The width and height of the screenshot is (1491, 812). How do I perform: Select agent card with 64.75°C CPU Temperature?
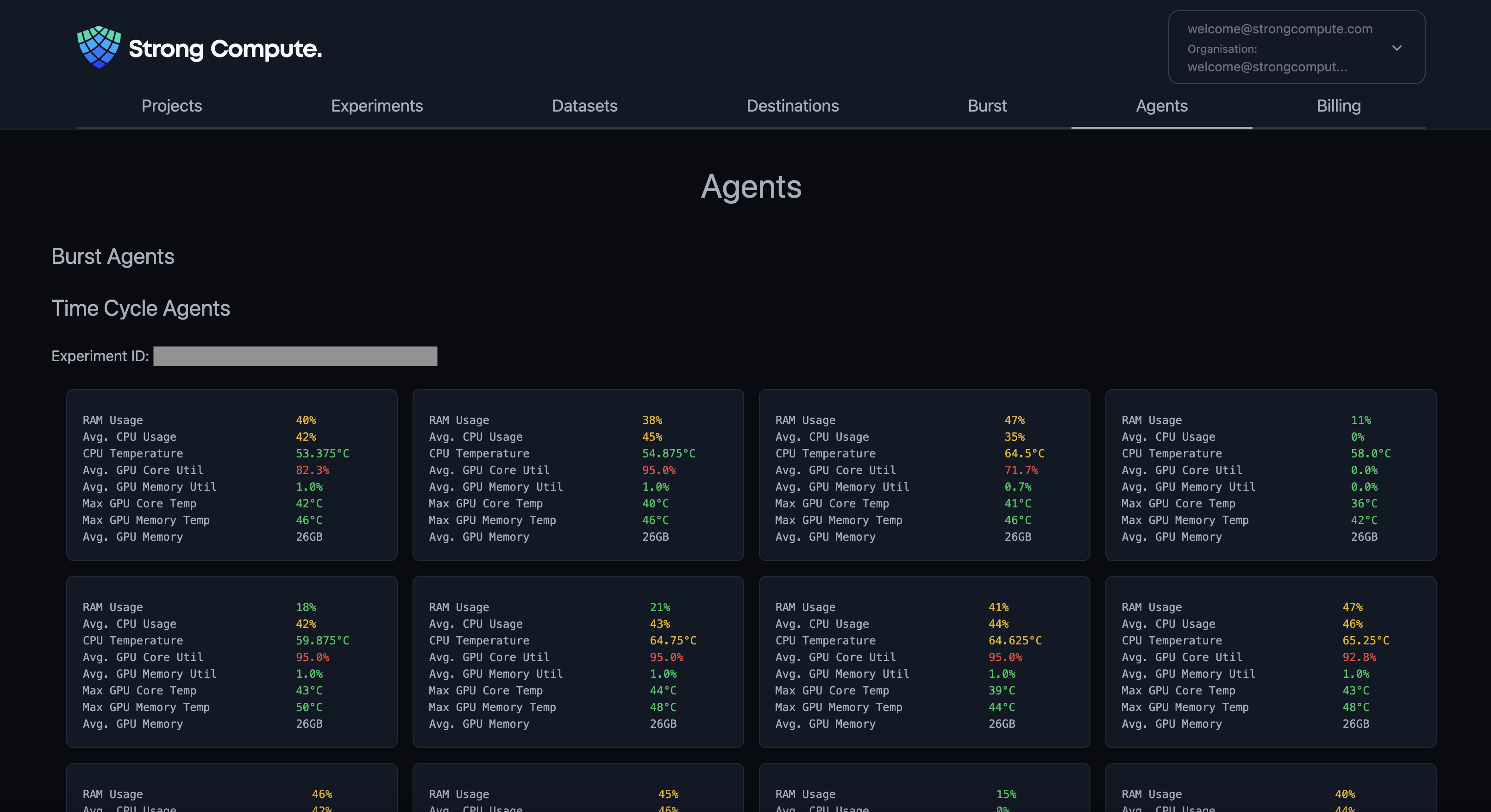578,662
